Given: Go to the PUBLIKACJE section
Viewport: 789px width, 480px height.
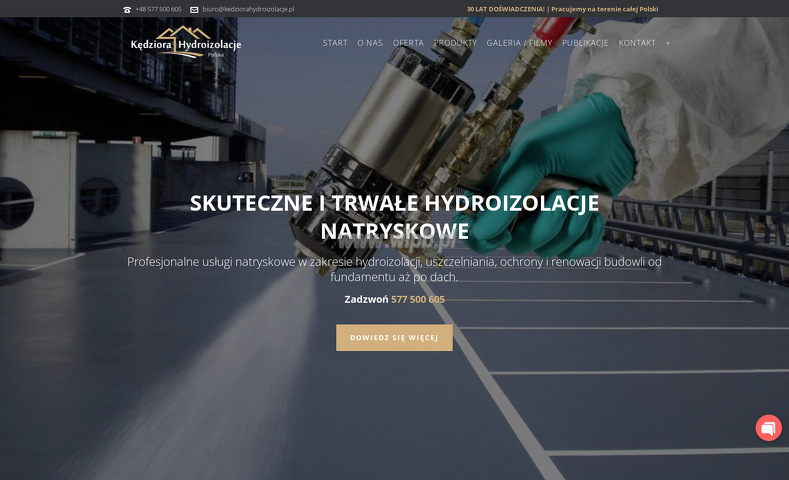Looking at the screenshot, I should coord(585,43).
